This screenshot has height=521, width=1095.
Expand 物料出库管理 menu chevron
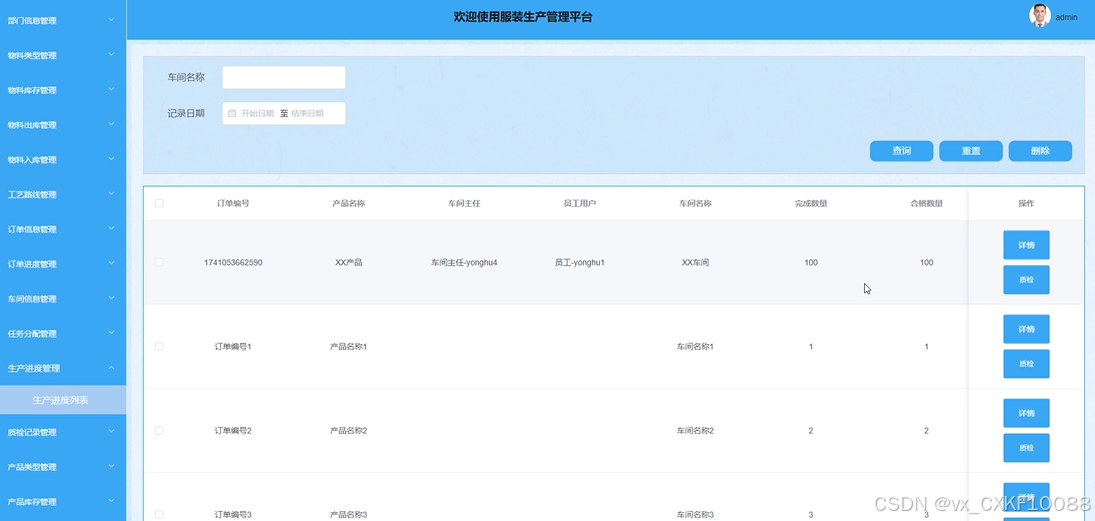111,124
